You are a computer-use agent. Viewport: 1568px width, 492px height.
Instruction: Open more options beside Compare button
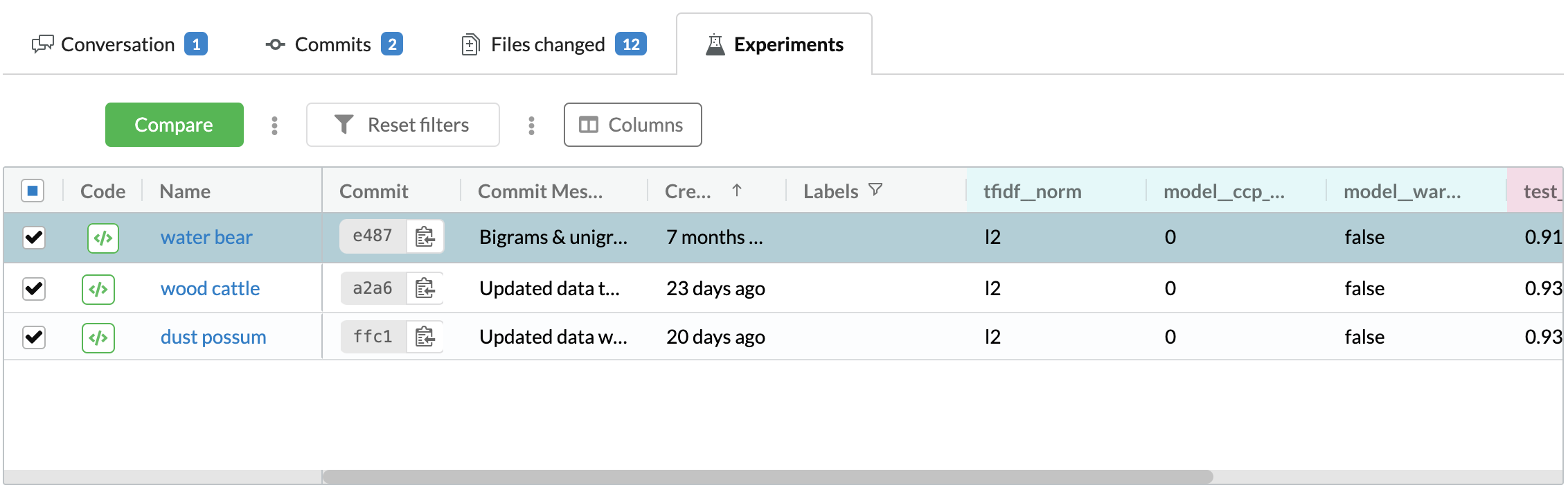275,125
